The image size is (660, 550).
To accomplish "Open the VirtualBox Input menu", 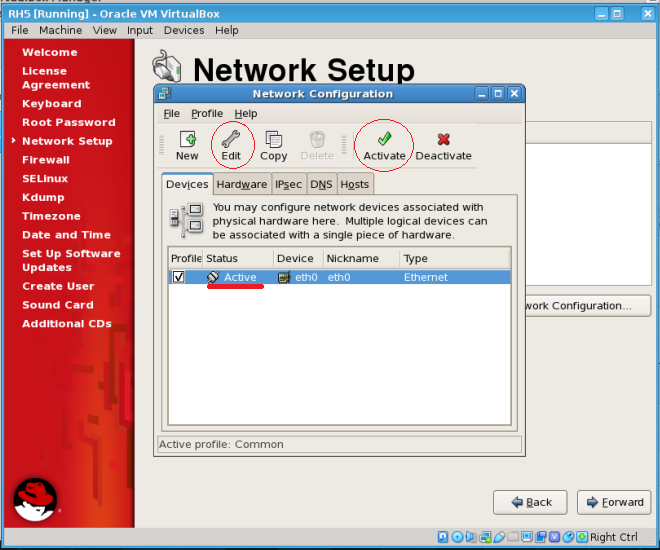I will [x=140, y=30].
